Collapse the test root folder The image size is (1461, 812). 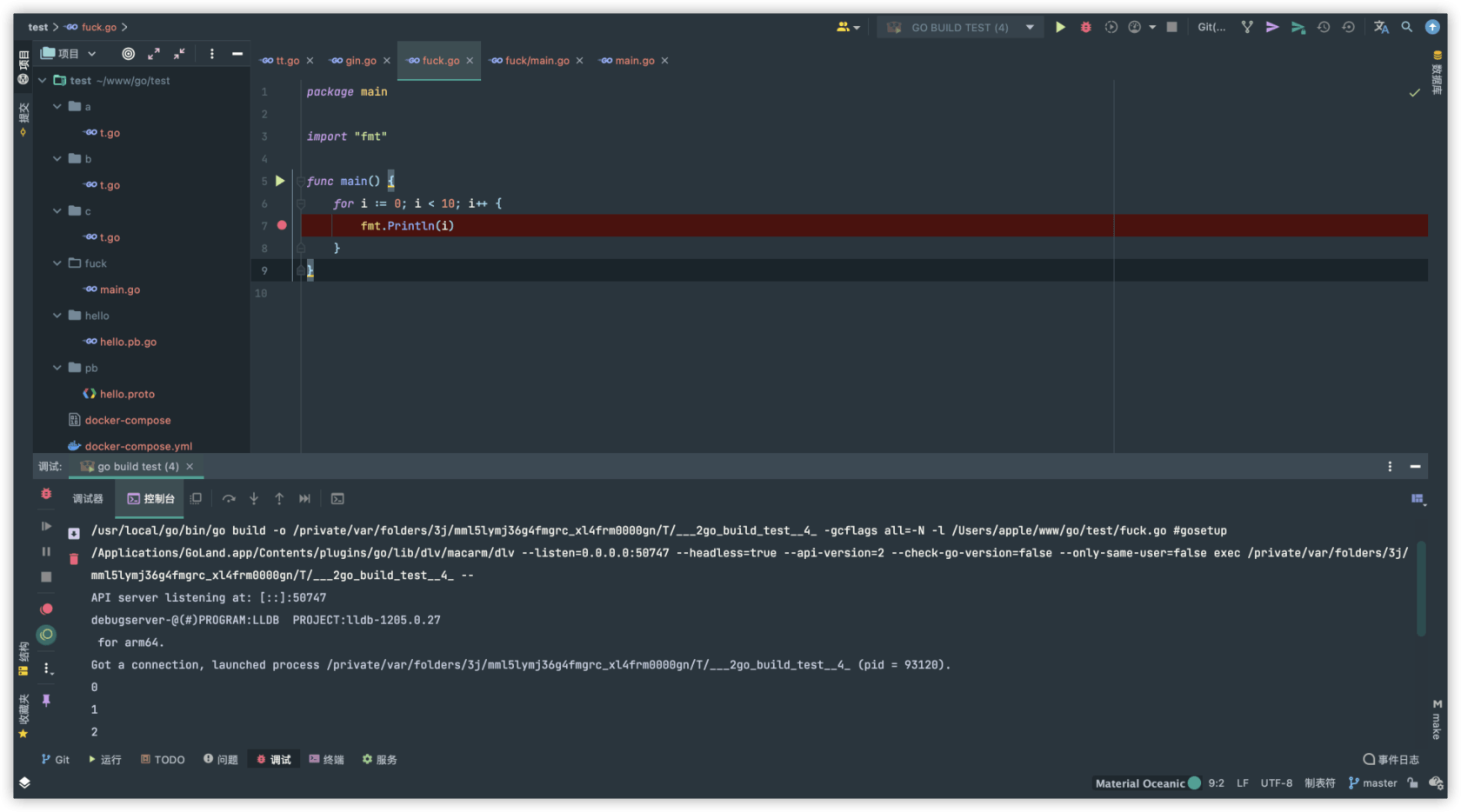pyautogui.click(x=42, y=80)
